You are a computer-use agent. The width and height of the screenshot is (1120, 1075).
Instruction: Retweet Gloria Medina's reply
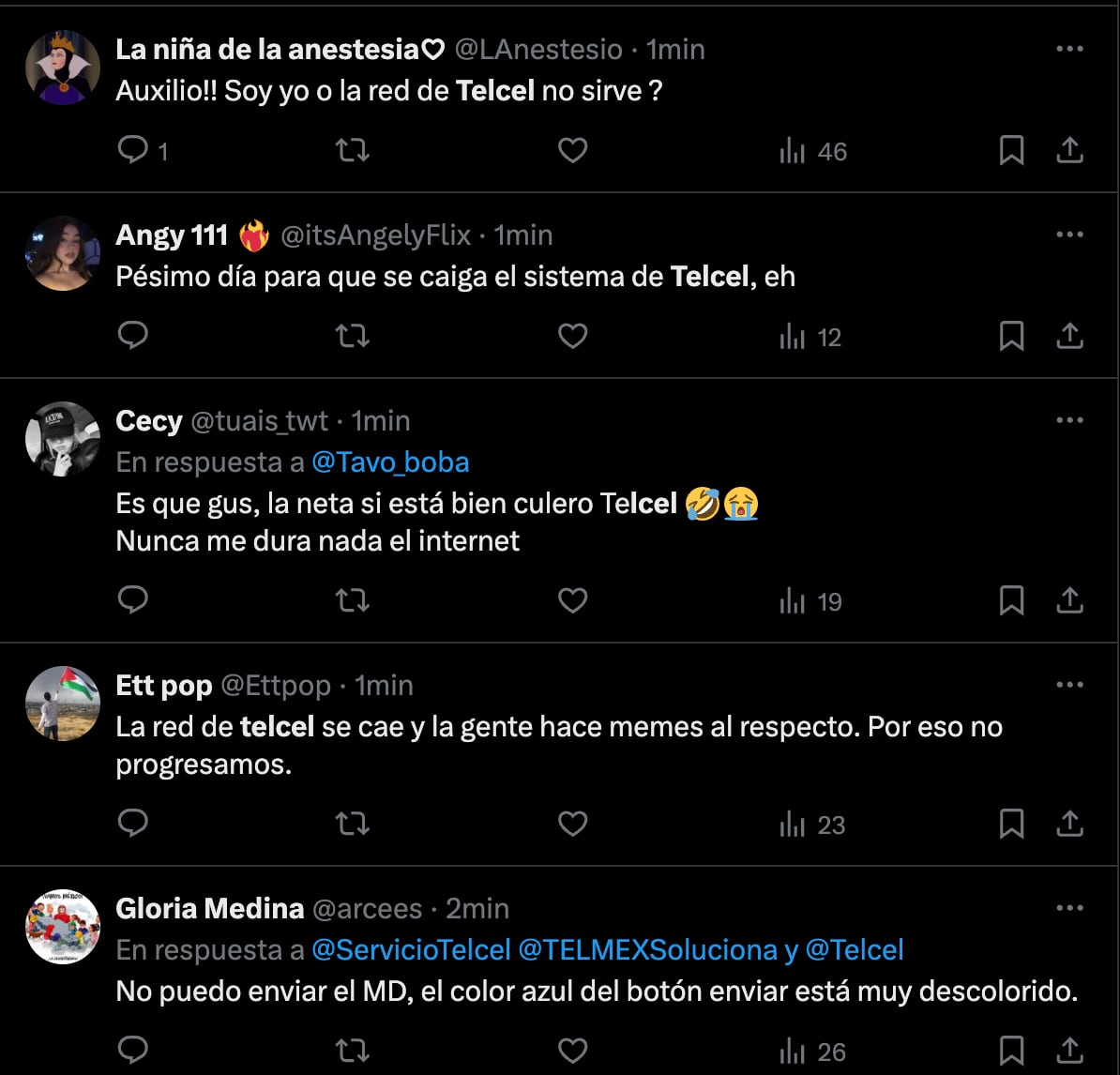[x=352, y=1049]
